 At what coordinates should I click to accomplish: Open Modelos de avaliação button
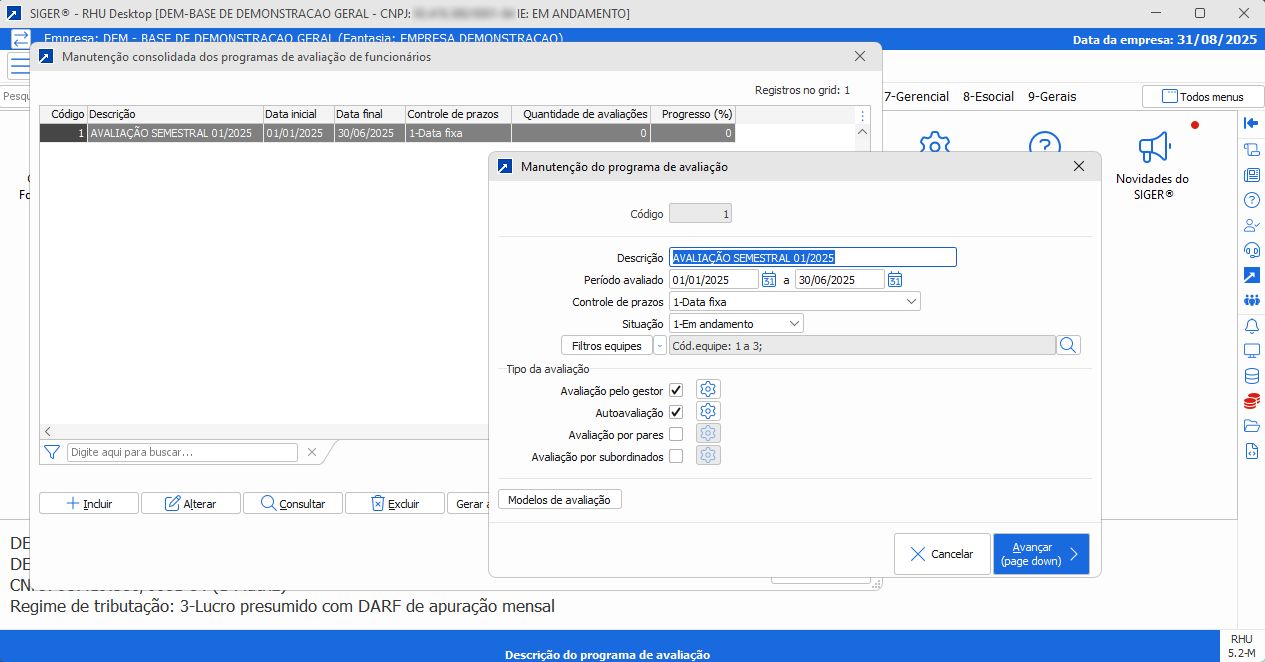coord(559,499)
